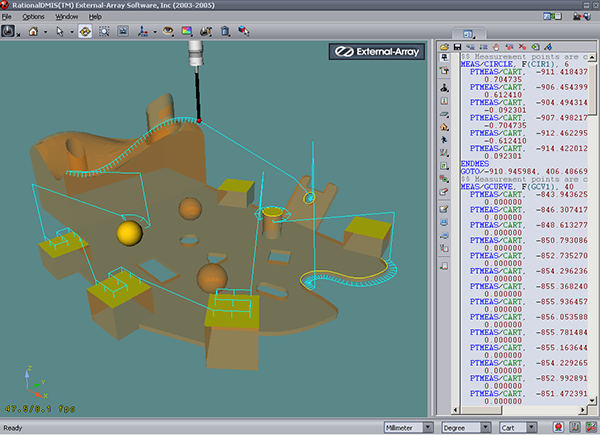
Task: Open the Window menu
Action: pos(67,17)
